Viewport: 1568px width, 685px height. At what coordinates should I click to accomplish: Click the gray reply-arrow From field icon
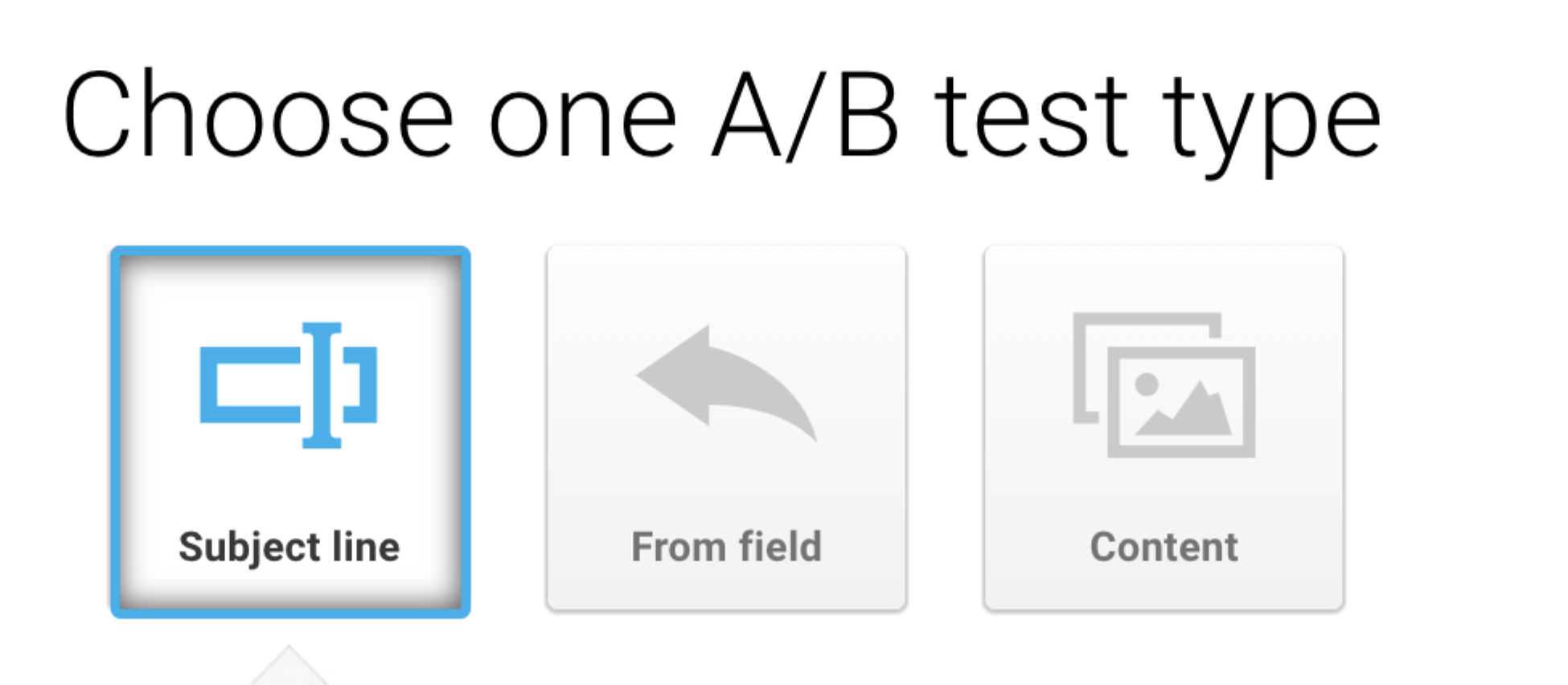tap(726, 383)
